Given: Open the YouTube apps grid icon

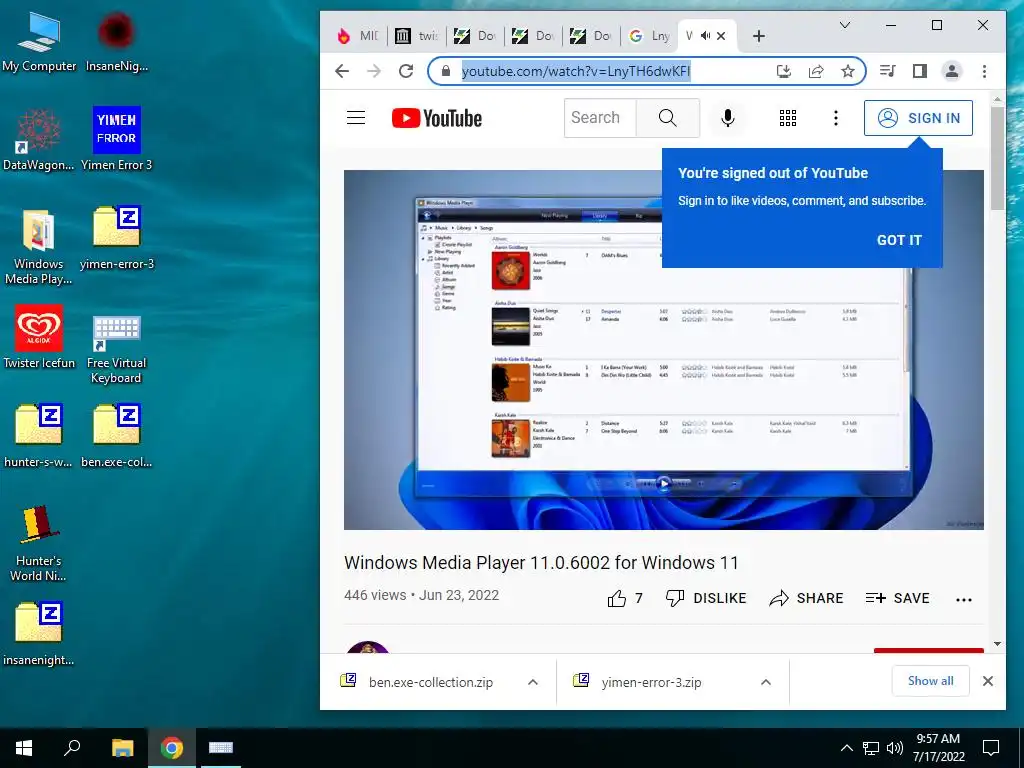Looking at the screenshot, I should [x=788, y=118].
